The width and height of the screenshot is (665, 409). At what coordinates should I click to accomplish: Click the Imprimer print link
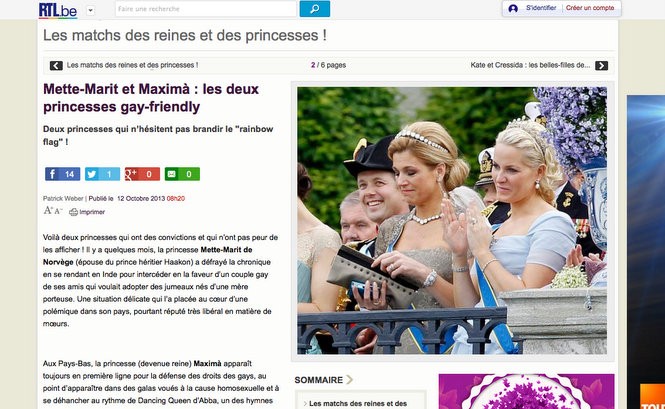coord(87,212)
